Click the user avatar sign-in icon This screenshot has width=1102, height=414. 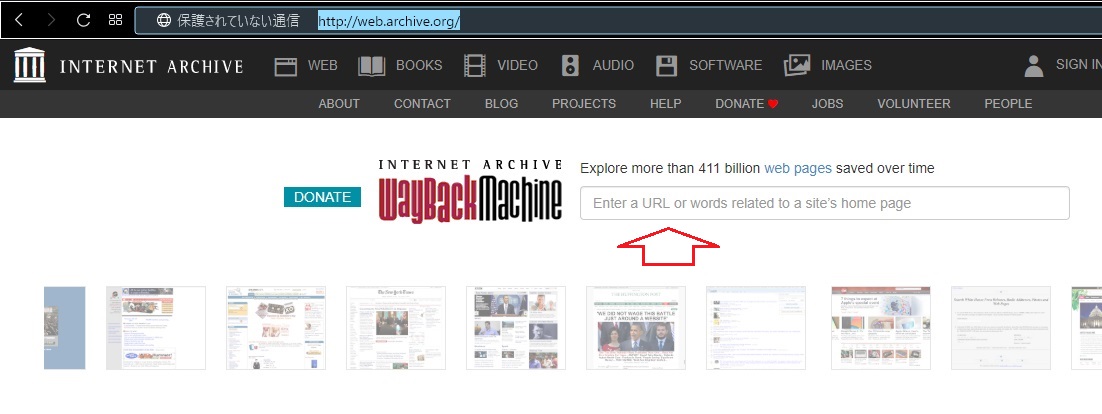tap(1034, 66)
